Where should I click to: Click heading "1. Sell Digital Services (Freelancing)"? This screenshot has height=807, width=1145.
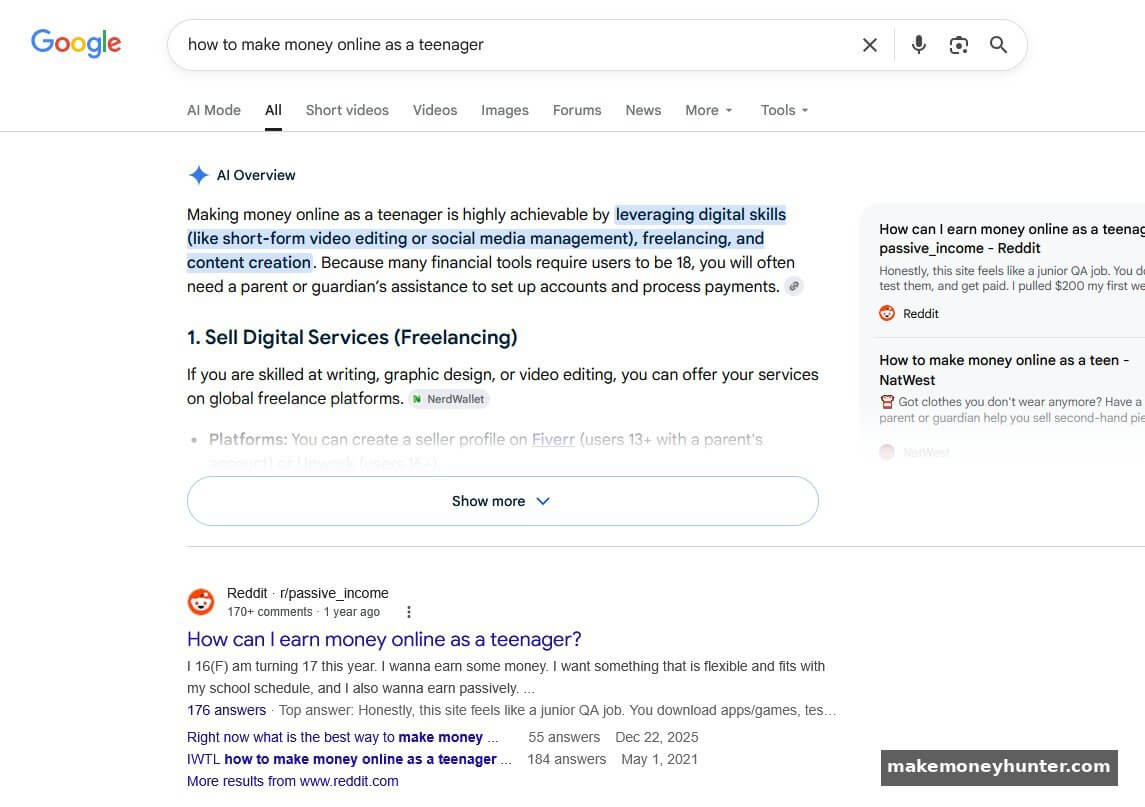point(352,337)
